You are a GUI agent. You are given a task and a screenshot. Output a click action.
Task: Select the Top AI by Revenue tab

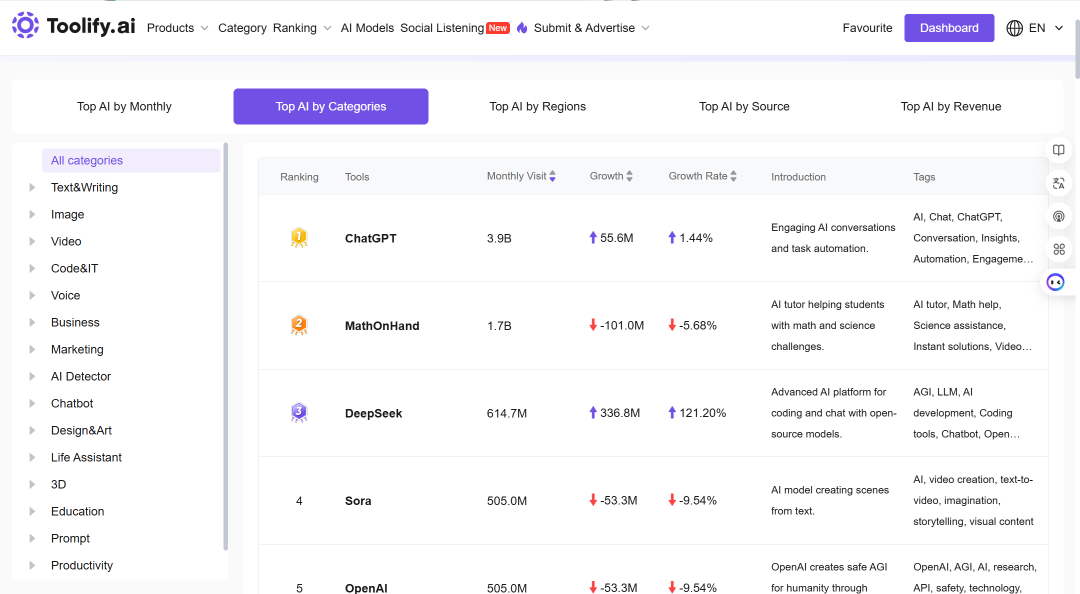pos(951,107)
